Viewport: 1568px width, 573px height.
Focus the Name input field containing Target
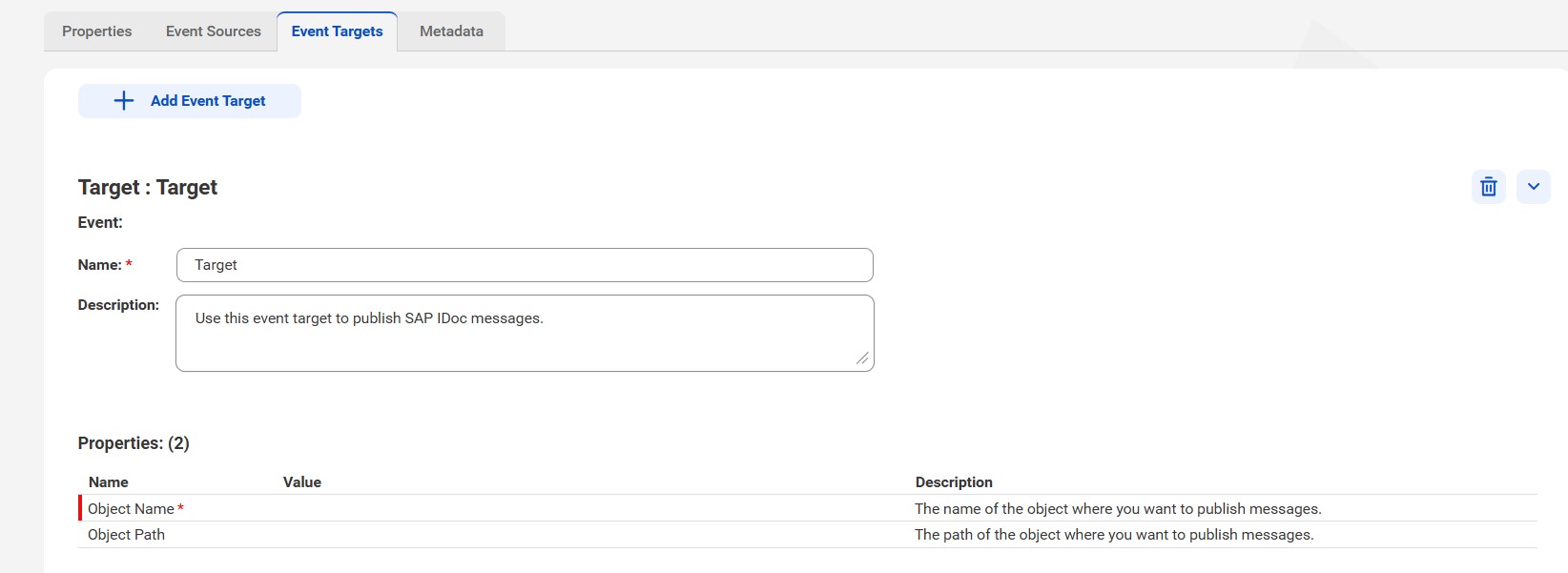(525, 265)
